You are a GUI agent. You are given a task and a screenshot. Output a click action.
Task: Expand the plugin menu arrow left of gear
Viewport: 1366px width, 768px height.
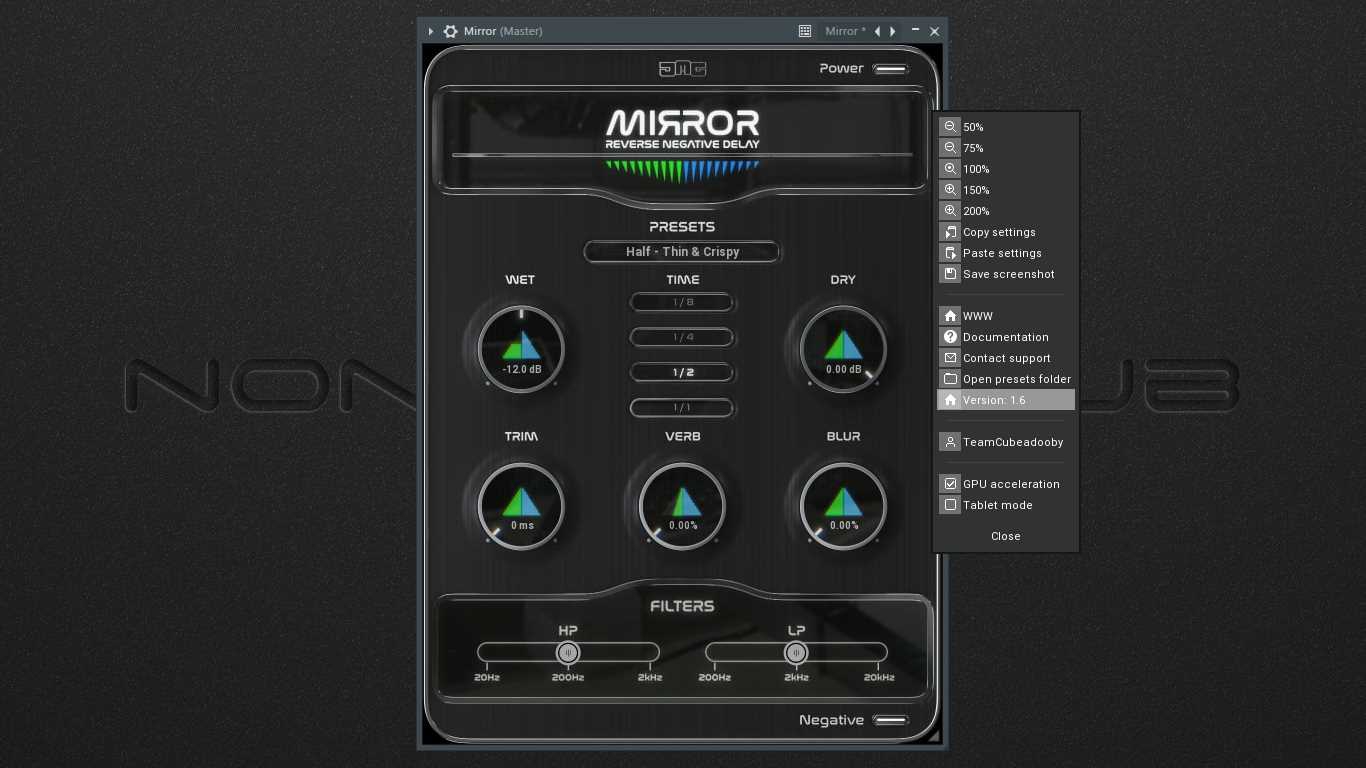tap(431, 31)
